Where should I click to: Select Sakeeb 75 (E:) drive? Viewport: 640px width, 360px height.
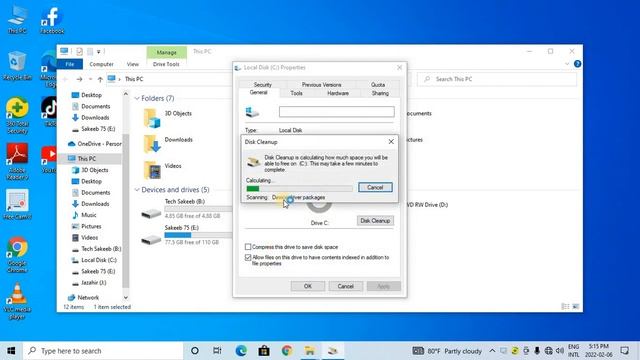pyautogui.click(x=186, y=234)
